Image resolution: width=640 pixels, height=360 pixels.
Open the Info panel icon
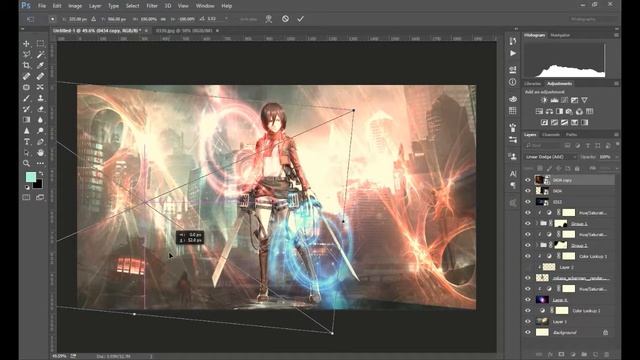click(513, 82)
